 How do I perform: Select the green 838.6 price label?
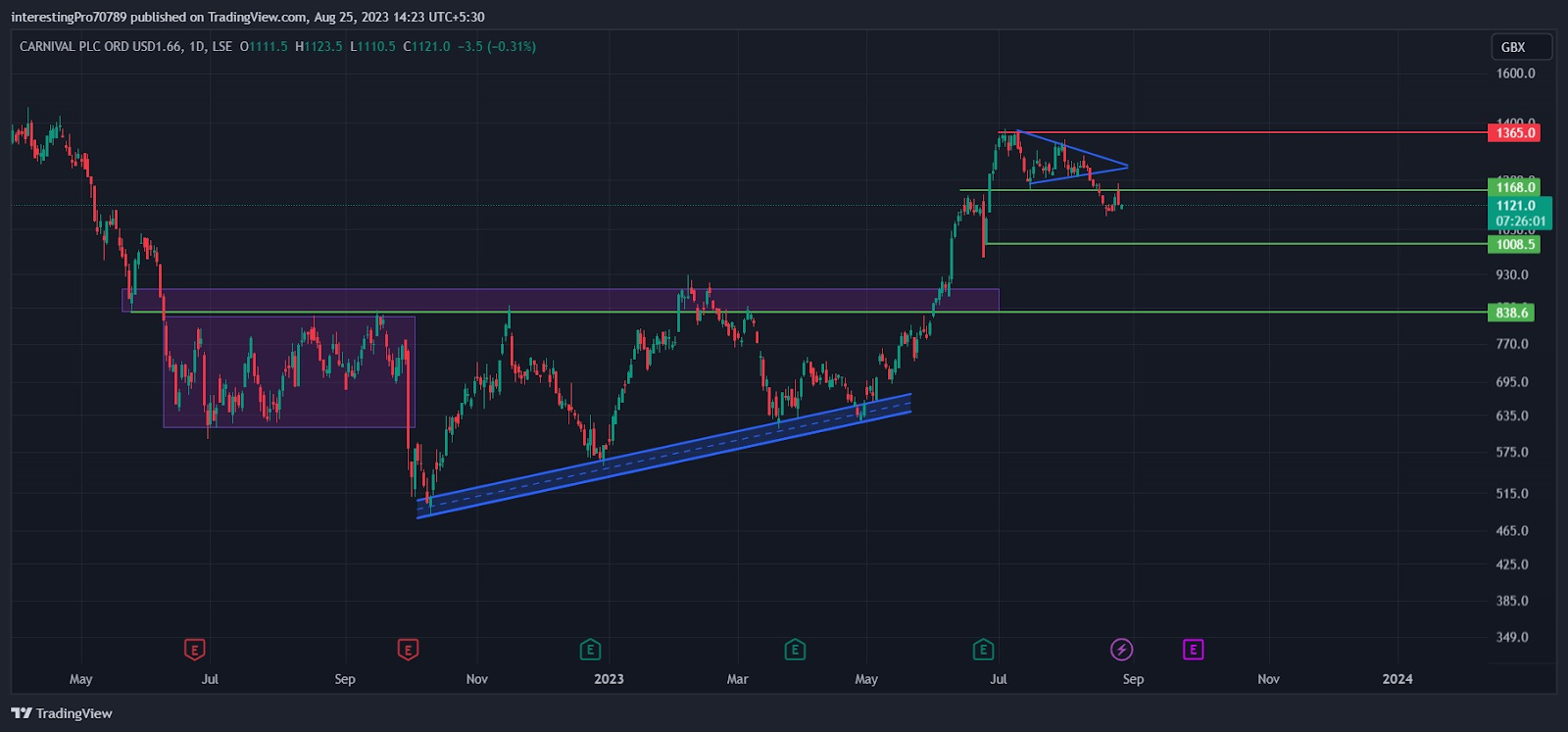[1511, 313]
